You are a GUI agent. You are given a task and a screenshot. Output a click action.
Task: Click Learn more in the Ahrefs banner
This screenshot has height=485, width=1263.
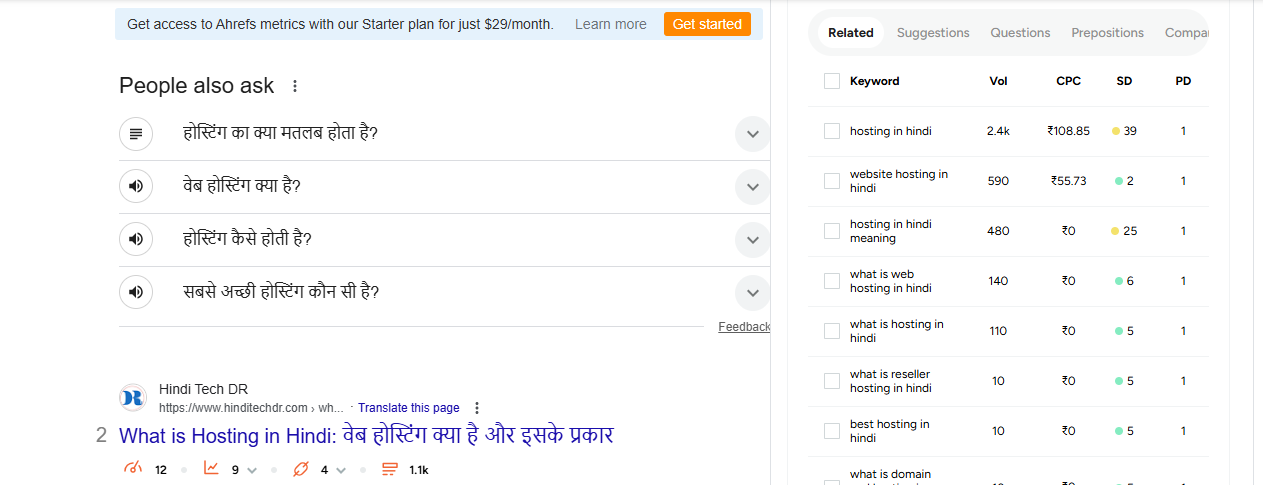(x=611, y=24)
